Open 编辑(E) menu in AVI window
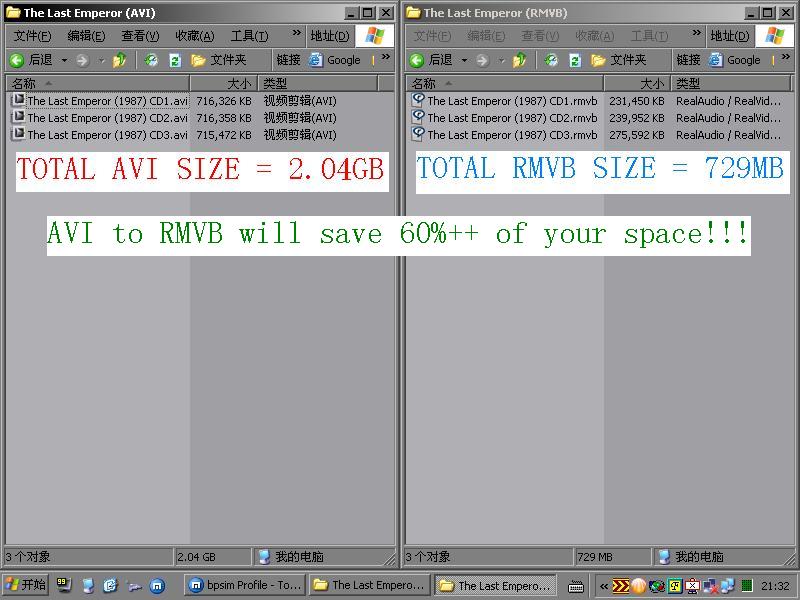Image resolution: width=800 pixels, height=600 pixels. point(86,36)
